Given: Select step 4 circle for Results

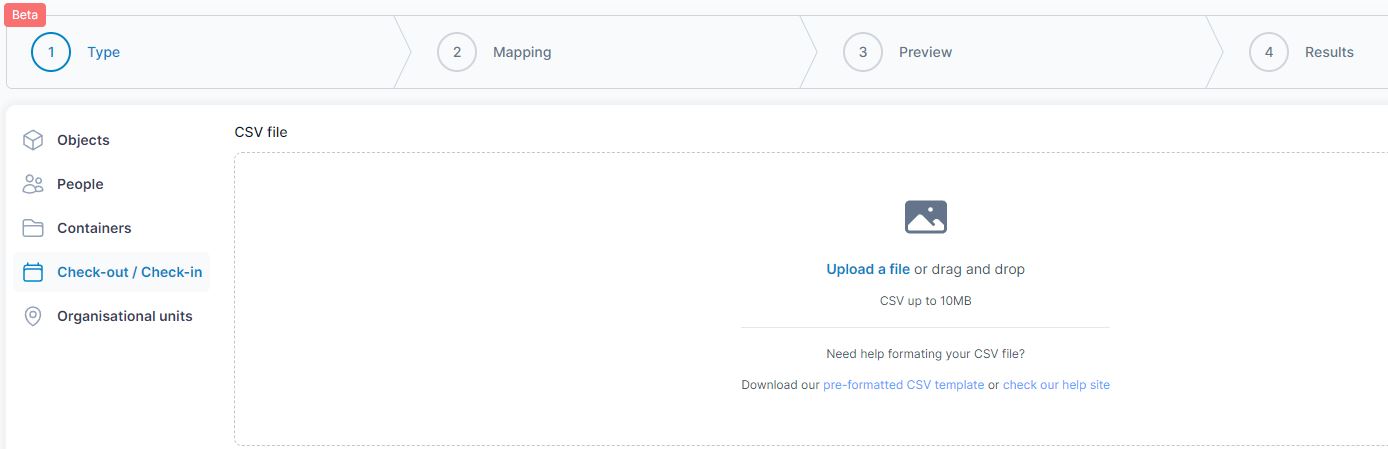Looking at the screenshot, I should pyautogui.click(x=1269, y=52).
